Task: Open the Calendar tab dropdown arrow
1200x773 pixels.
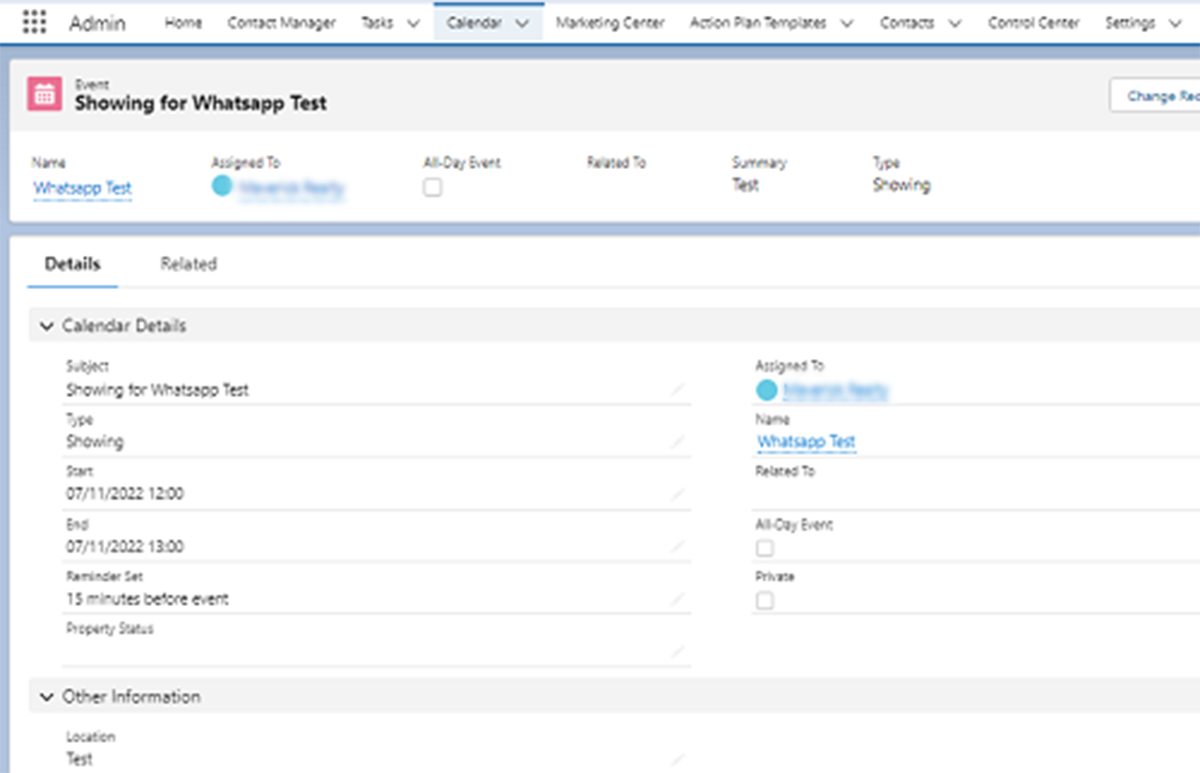Action: coord(522,23)
